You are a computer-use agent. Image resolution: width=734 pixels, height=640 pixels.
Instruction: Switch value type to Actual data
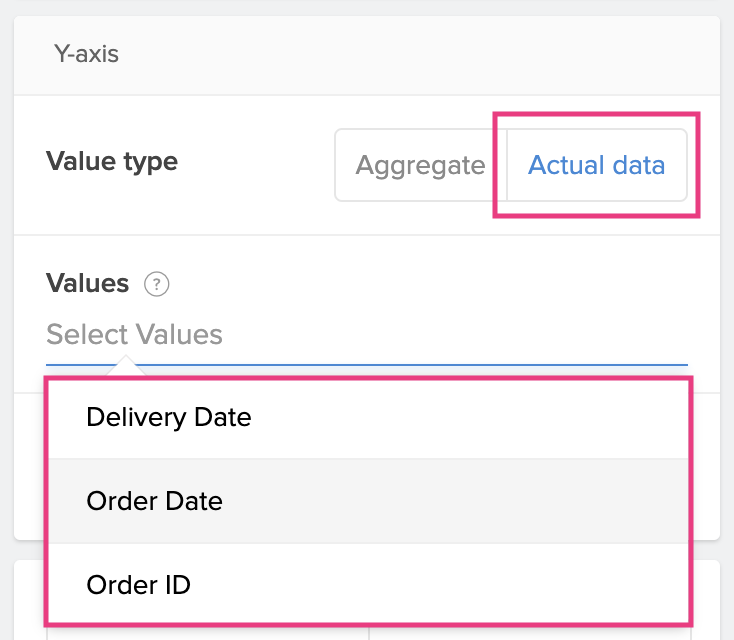[x=596, y=165]
